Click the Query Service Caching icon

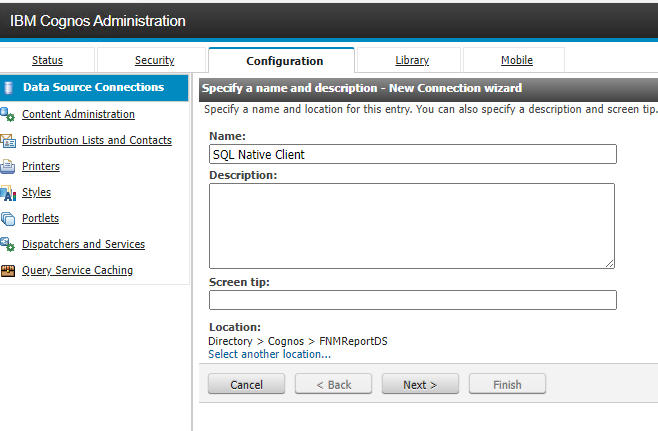8,271
